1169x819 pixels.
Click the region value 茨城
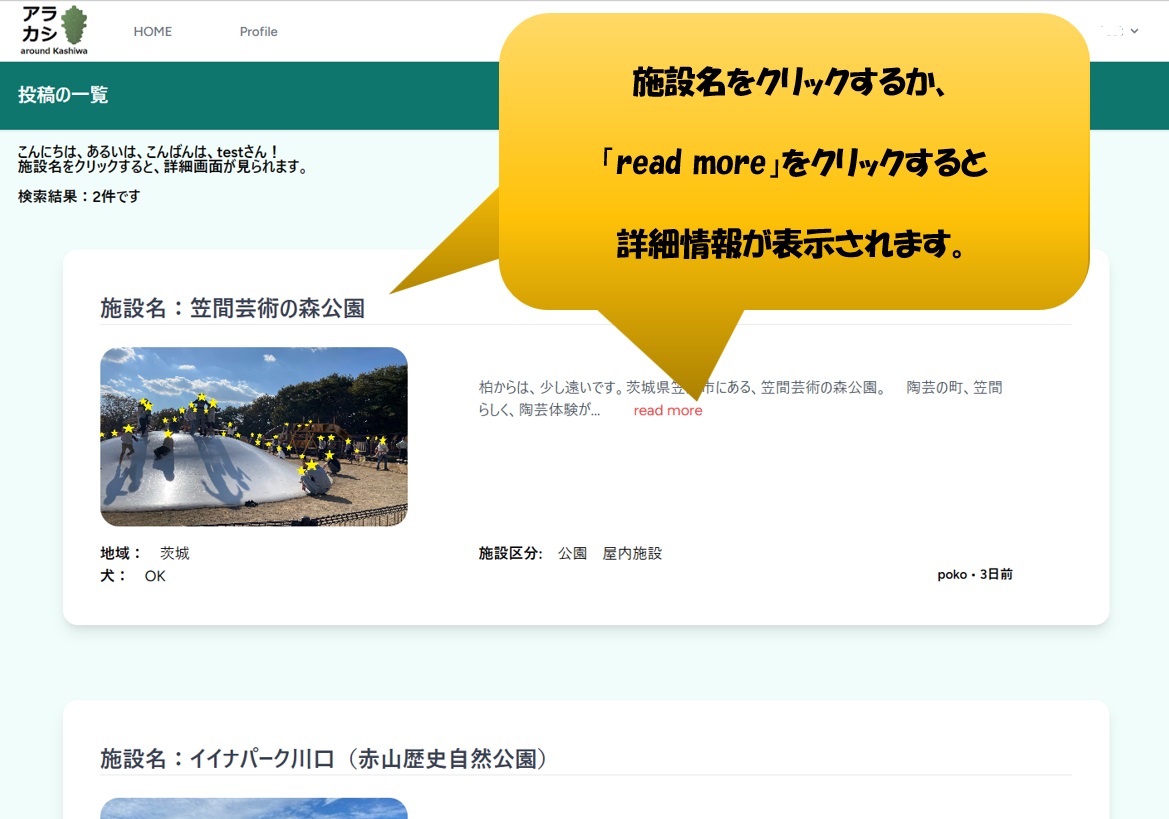click(x=175, y=554)
